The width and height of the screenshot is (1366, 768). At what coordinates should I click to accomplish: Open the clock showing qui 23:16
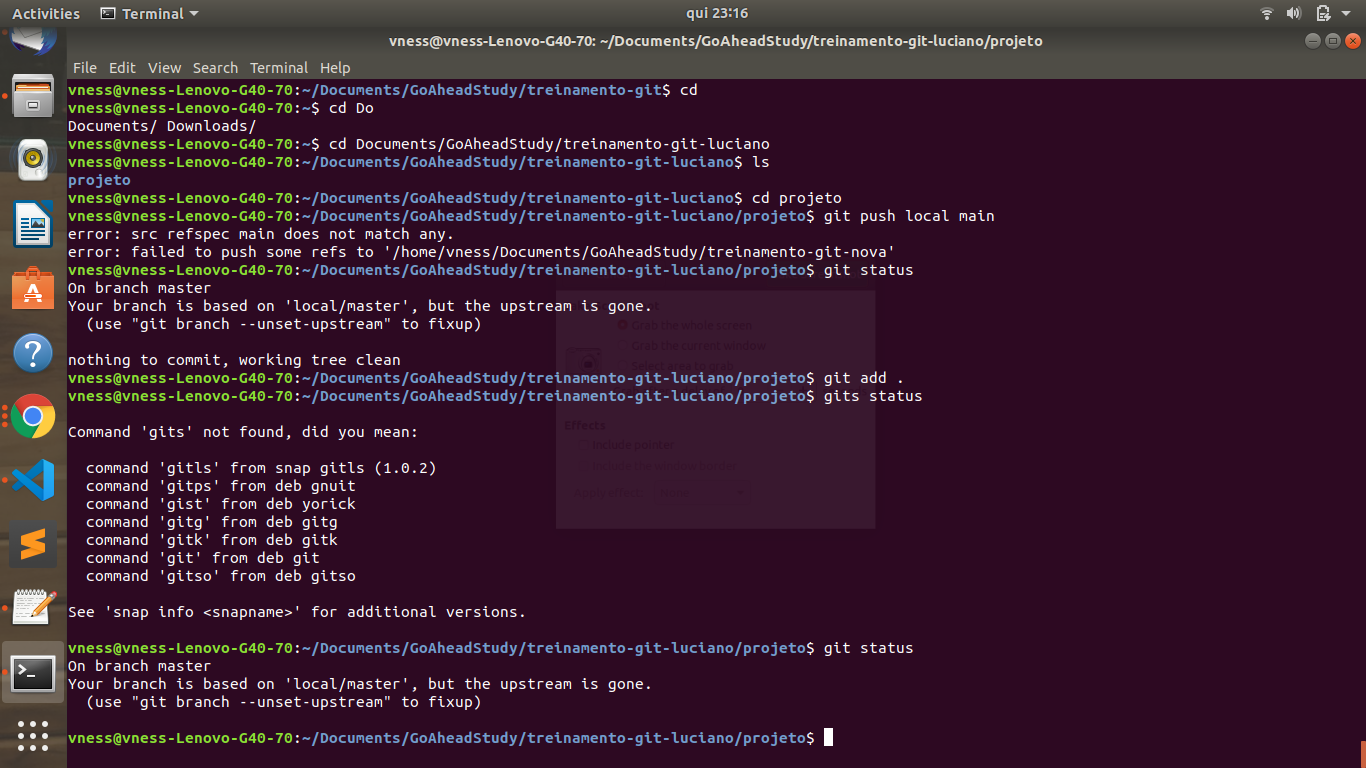point(717,13)
